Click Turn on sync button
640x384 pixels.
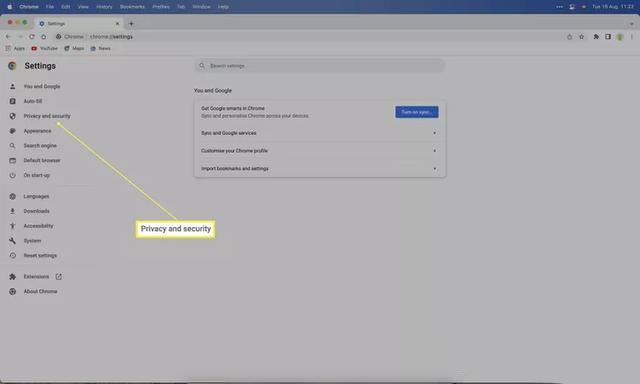point(417,112)
